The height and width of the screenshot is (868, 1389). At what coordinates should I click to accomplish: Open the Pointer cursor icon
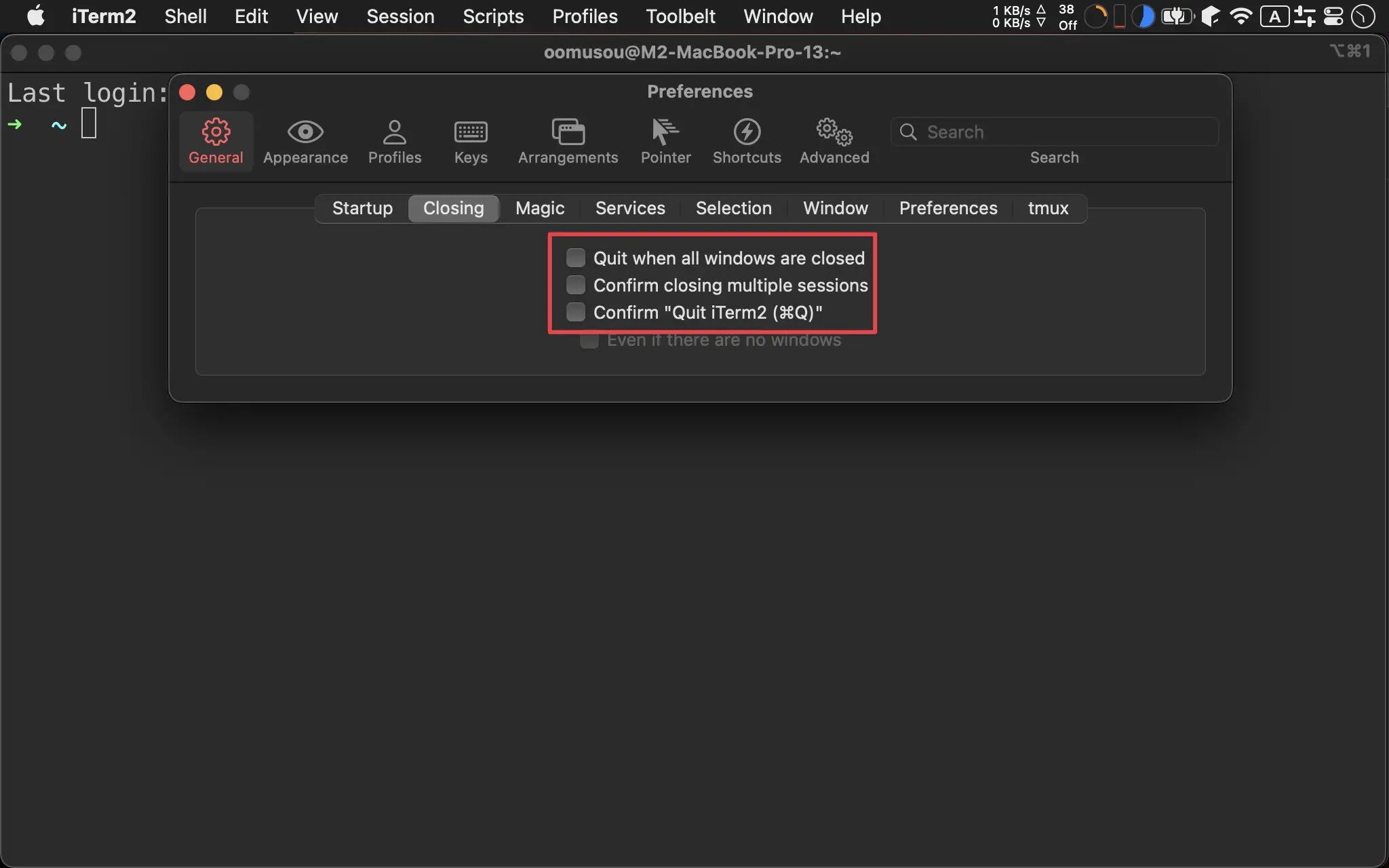point(665,132)
